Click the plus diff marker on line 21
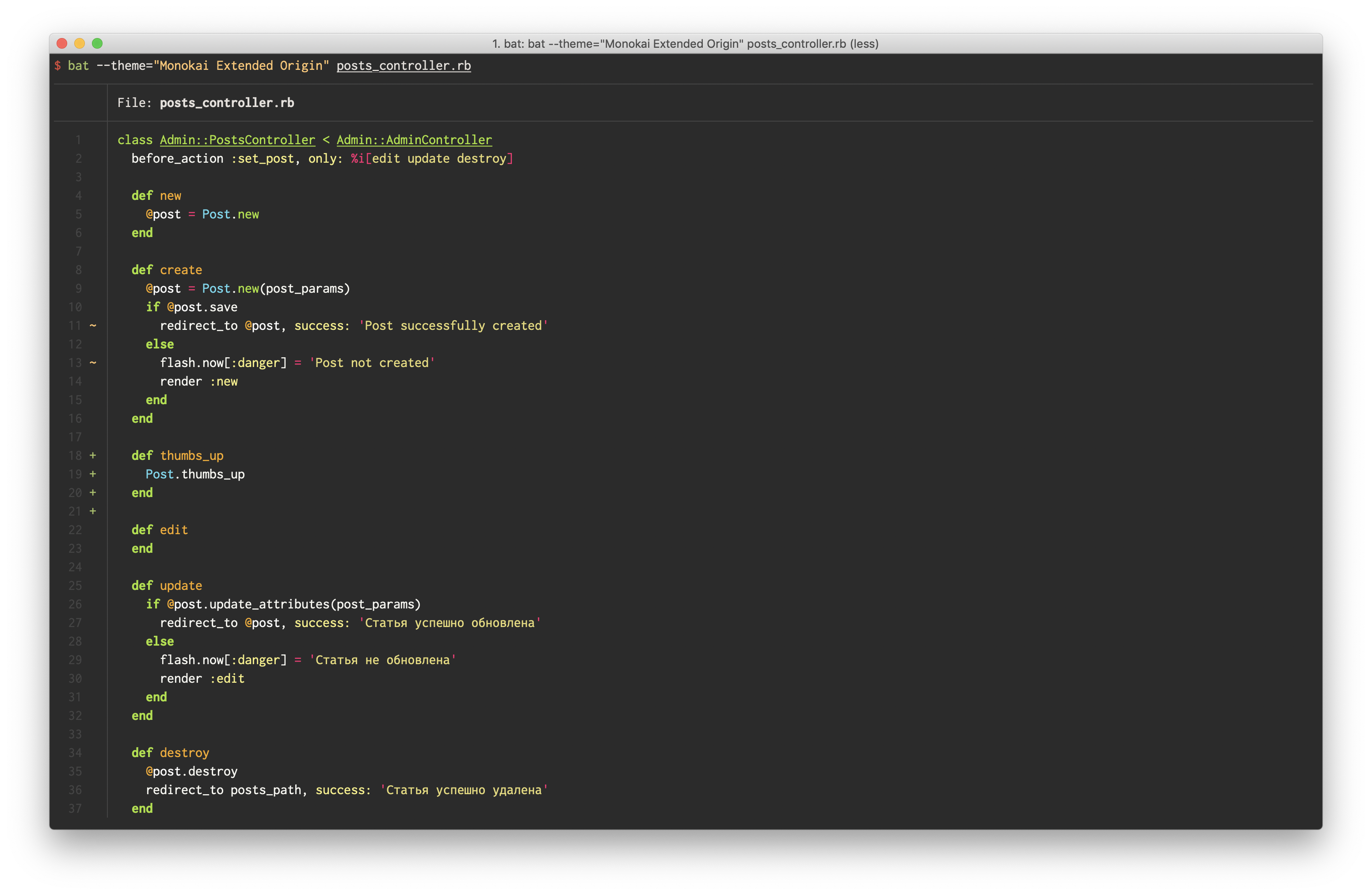Image resolution: width=1372 pixels, height=895 pixels. (x=92, y=511)
